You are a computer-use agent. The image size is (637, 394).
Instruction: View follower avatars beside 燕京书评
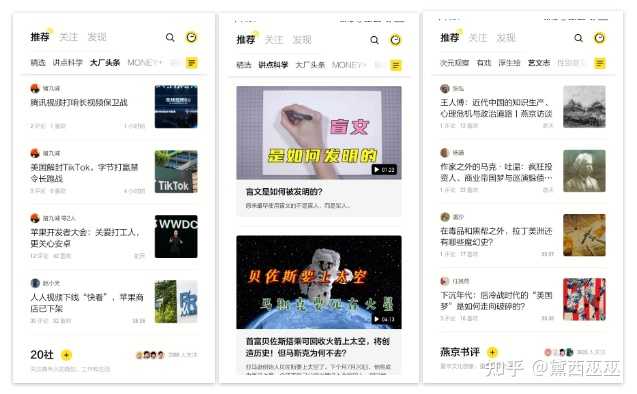tap(559, 352)
